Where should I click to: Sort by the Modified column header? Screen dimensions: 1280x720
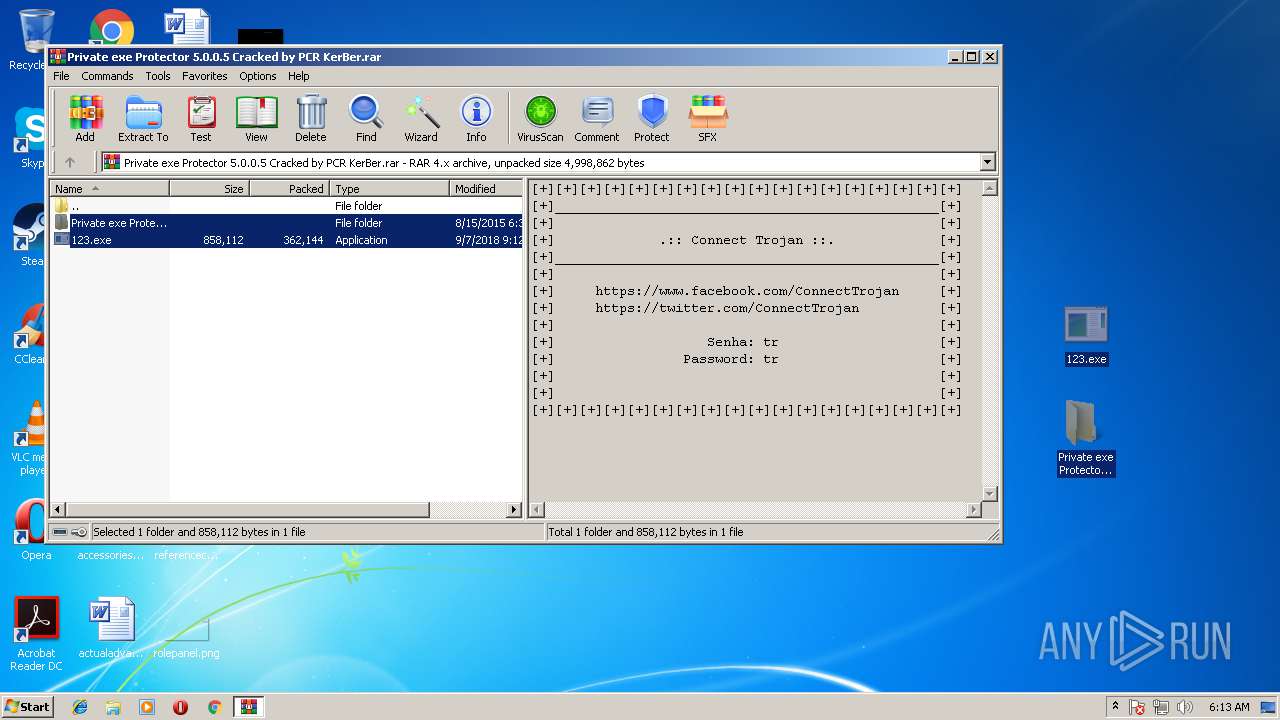tap(486, 188)
